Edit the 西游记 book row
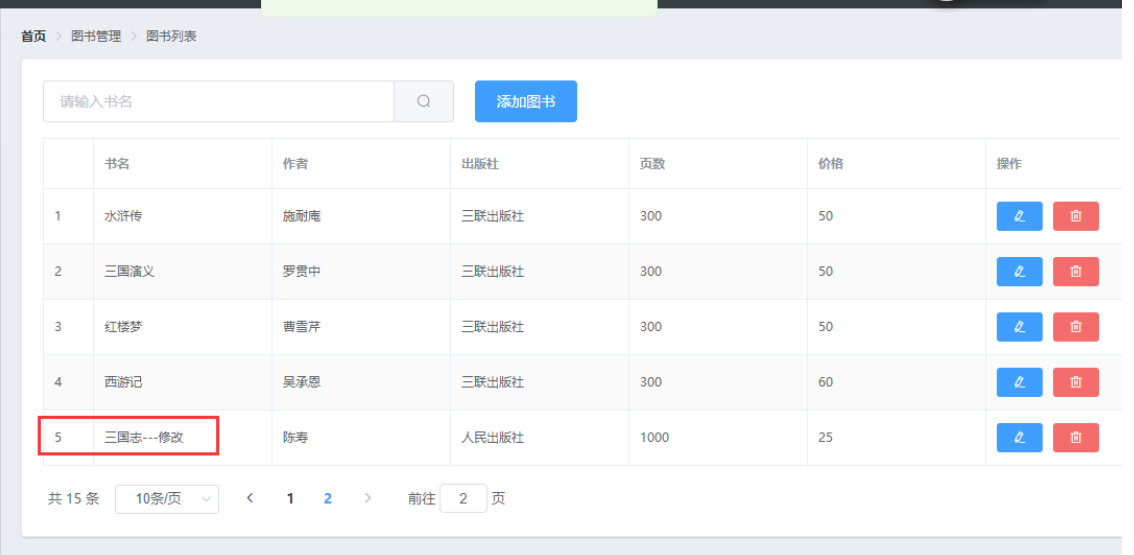This screenshot has width=1134, height=555. (x=1019, y=382)
